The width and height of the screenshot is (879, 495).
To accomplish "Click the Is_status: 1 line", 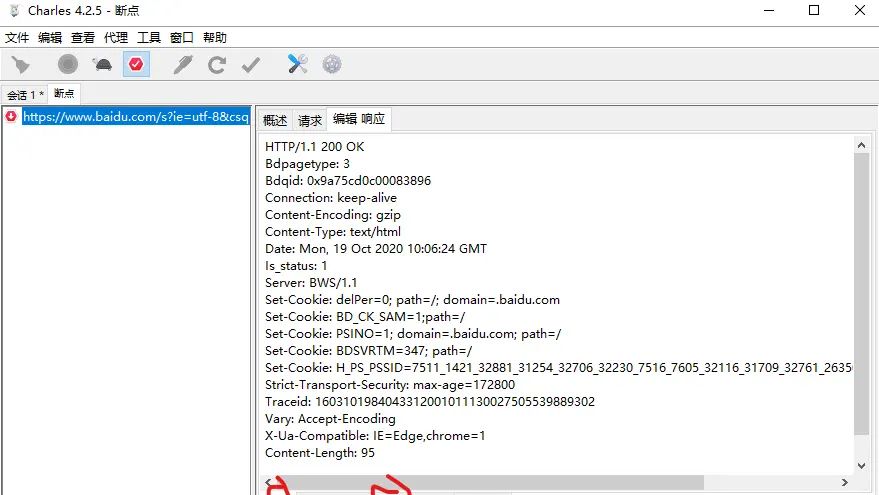I will (296, 266).
